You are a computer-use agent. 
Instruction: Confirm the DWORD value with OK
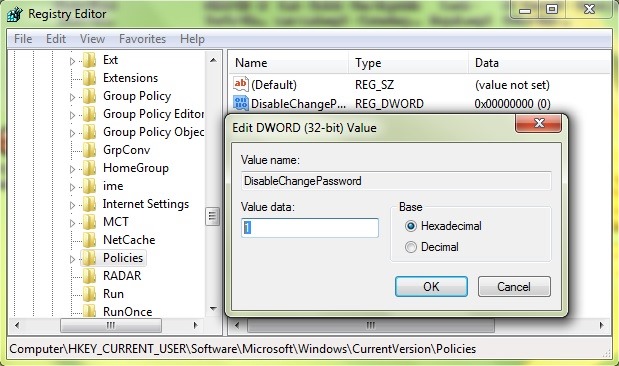pos(431,286)
